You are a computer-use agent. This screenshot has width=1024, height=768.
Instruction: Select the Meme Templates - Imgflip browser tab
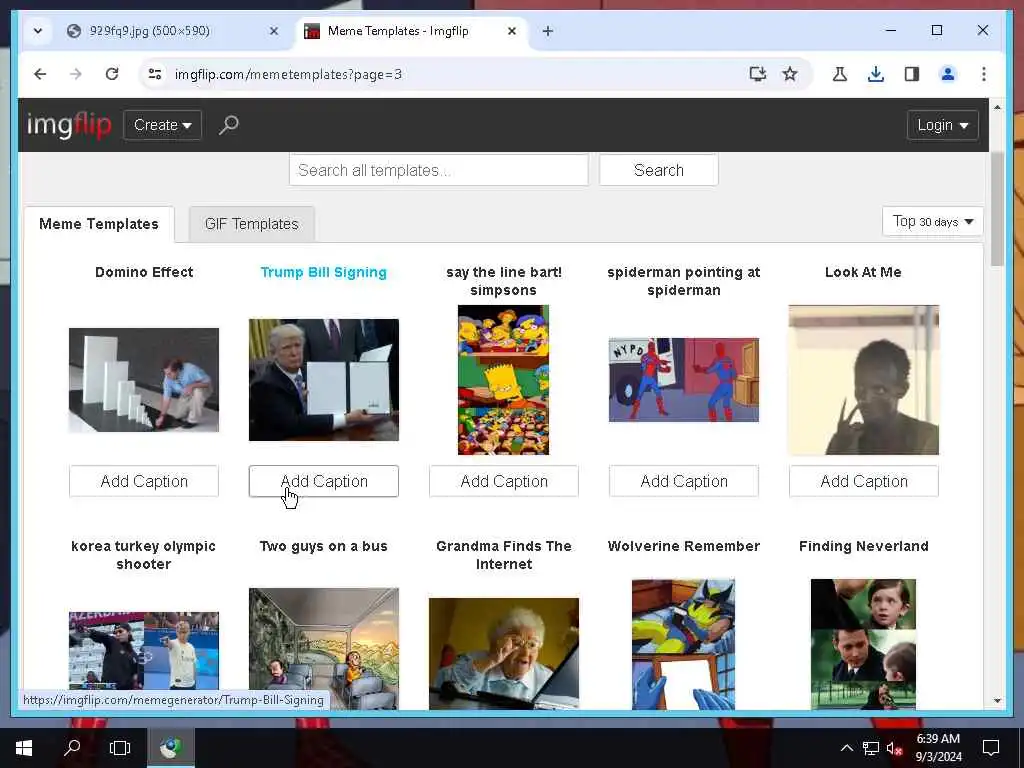[411, 31]
